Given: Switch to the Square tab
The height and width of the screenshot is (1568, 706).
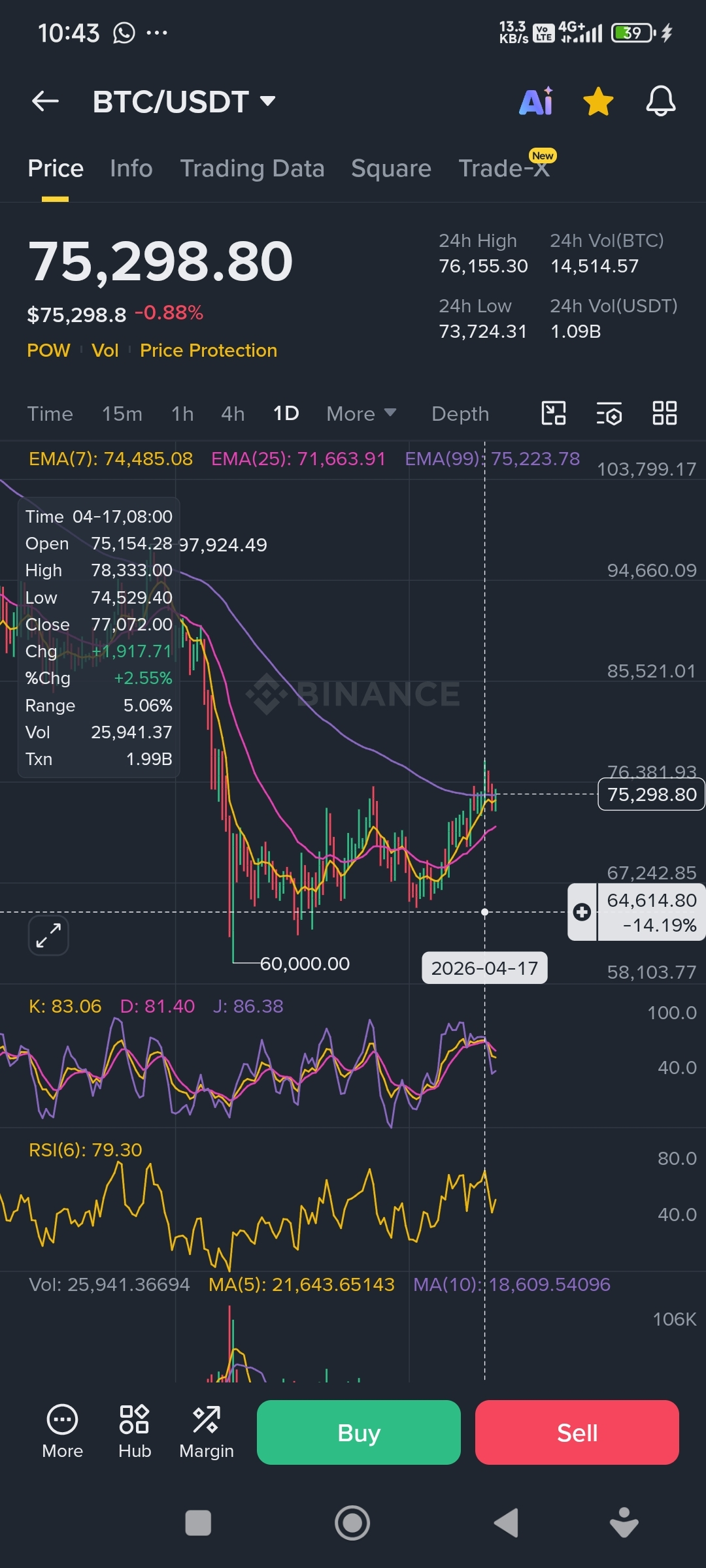Looking at the screenshot, I should (x=391, y=169).
